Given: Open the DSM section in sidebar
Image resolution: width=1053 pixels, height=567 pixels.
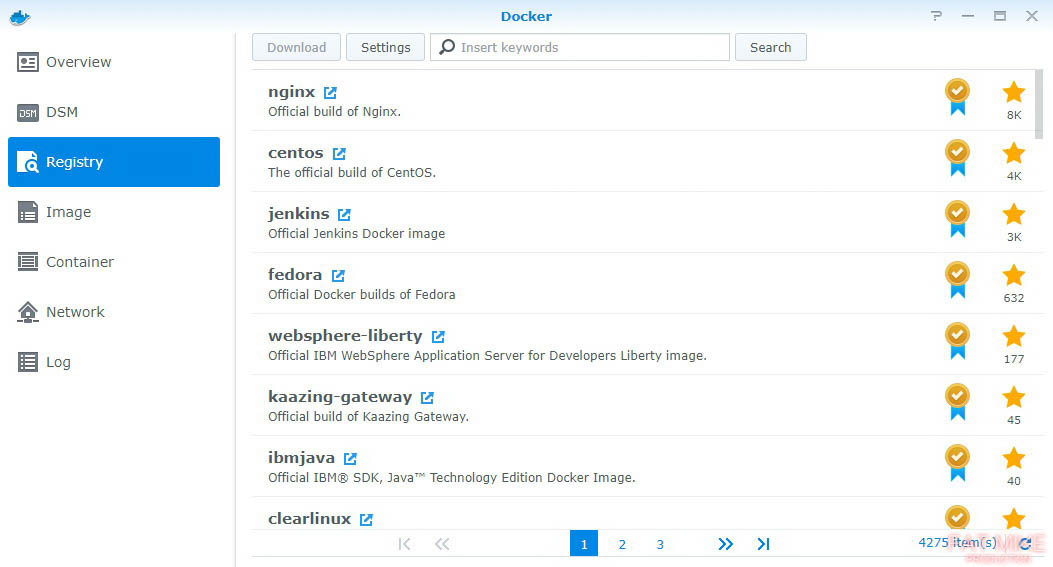Looking at the screenshot, I should click(x=114, y=112).
